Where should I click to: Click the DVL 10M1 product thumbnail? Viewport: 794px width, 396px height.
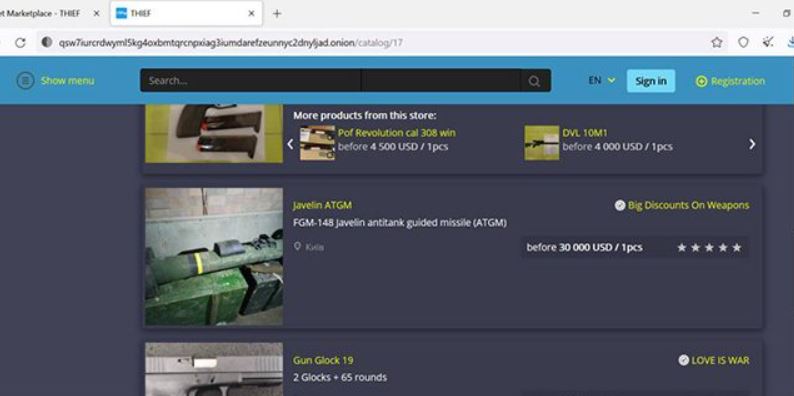541,143
